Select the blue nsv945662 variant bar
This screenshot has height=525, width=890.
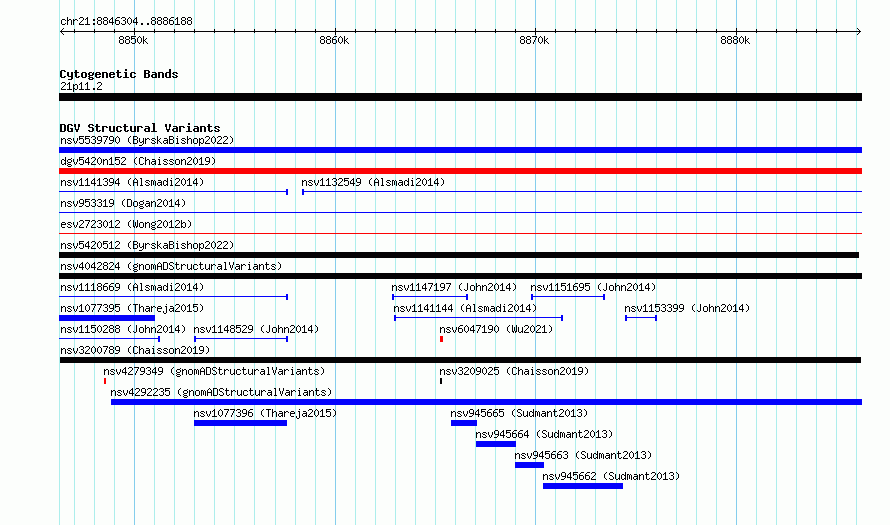point(582,486)
